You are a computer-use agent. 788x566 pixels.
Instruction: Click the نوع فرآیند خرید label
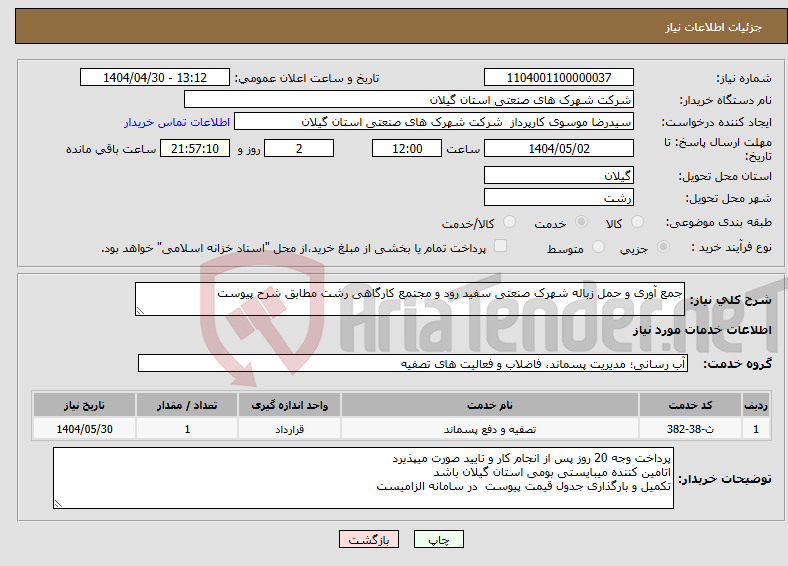[731, 247]
